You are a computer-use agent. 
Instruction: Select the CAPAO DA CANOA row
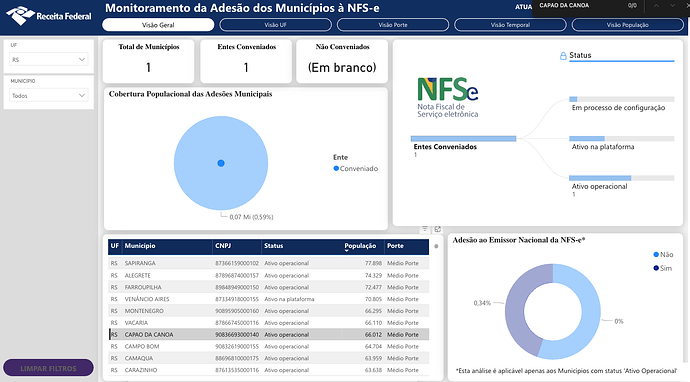[x=268, y=334]
